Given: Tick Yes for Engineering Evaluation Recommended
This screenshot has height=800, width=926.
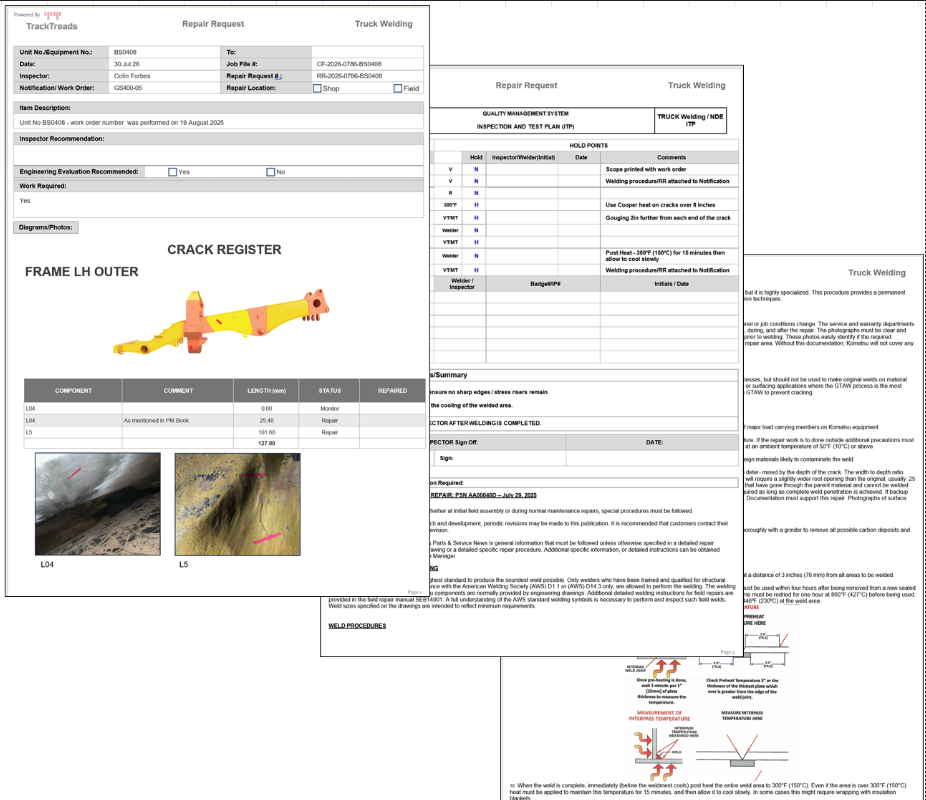Looking at the screenshot, I should pos(172,172).
